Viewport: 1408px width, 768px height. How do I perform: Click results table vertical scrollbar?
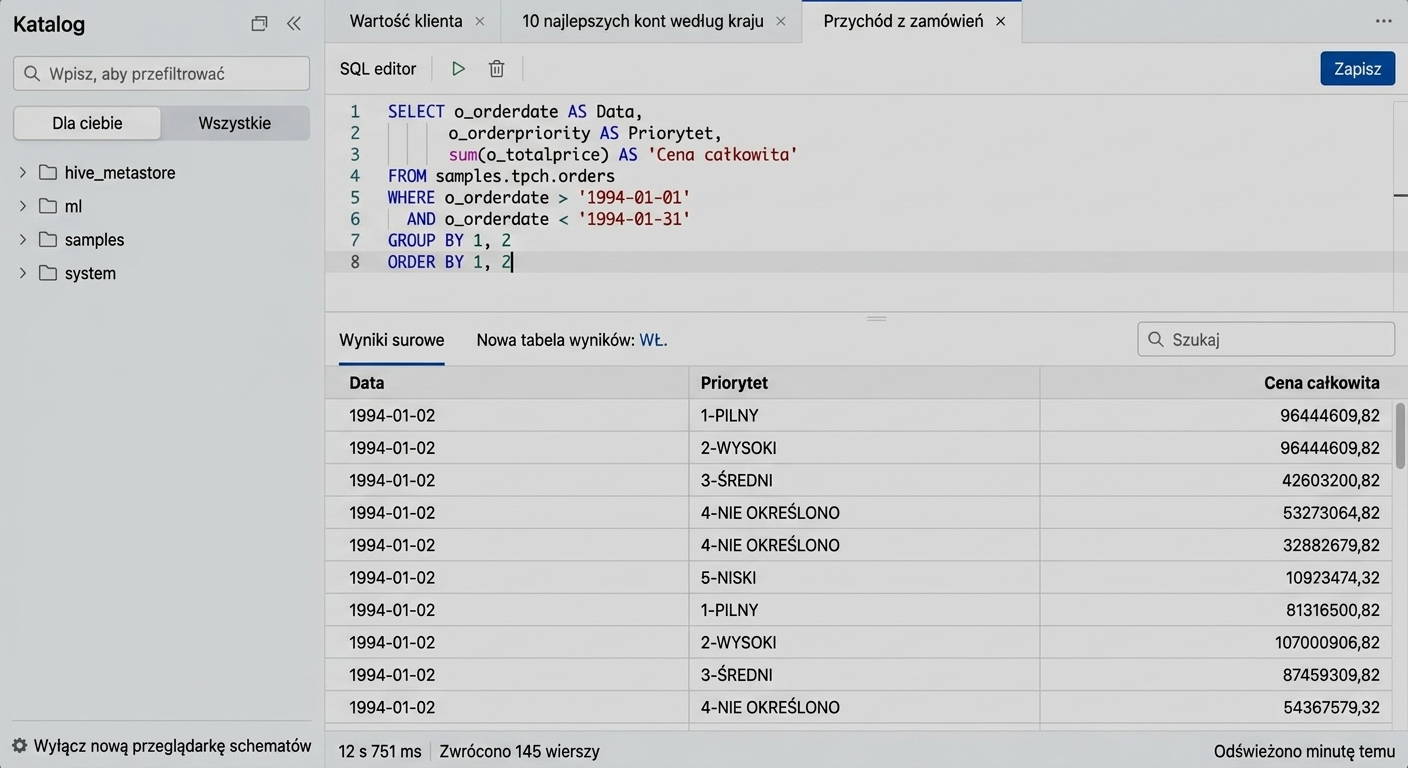[x=1400, y=436]
